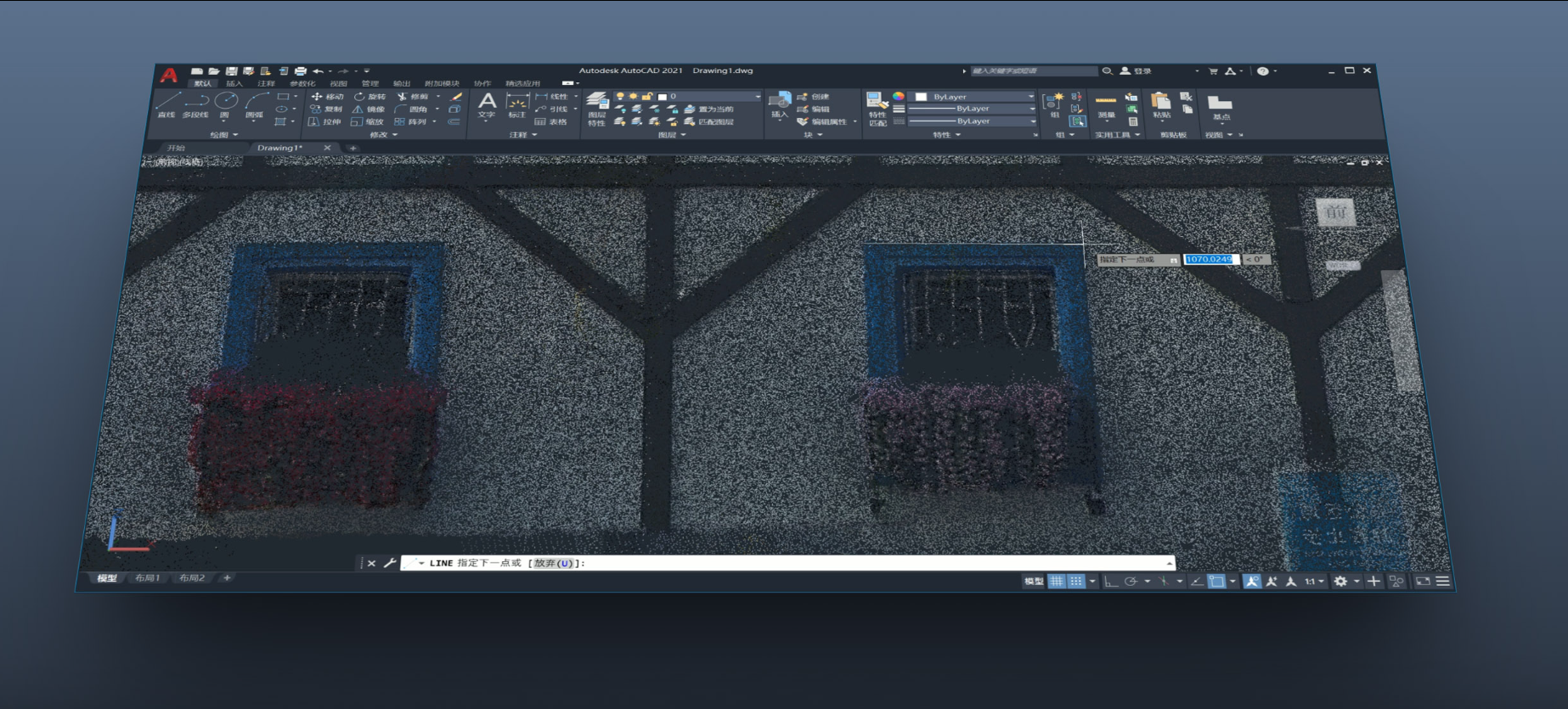Switch to the 布局1 layout tab
The width and height of the screenshot is (1568, 709).
click(x=148, y=578)
